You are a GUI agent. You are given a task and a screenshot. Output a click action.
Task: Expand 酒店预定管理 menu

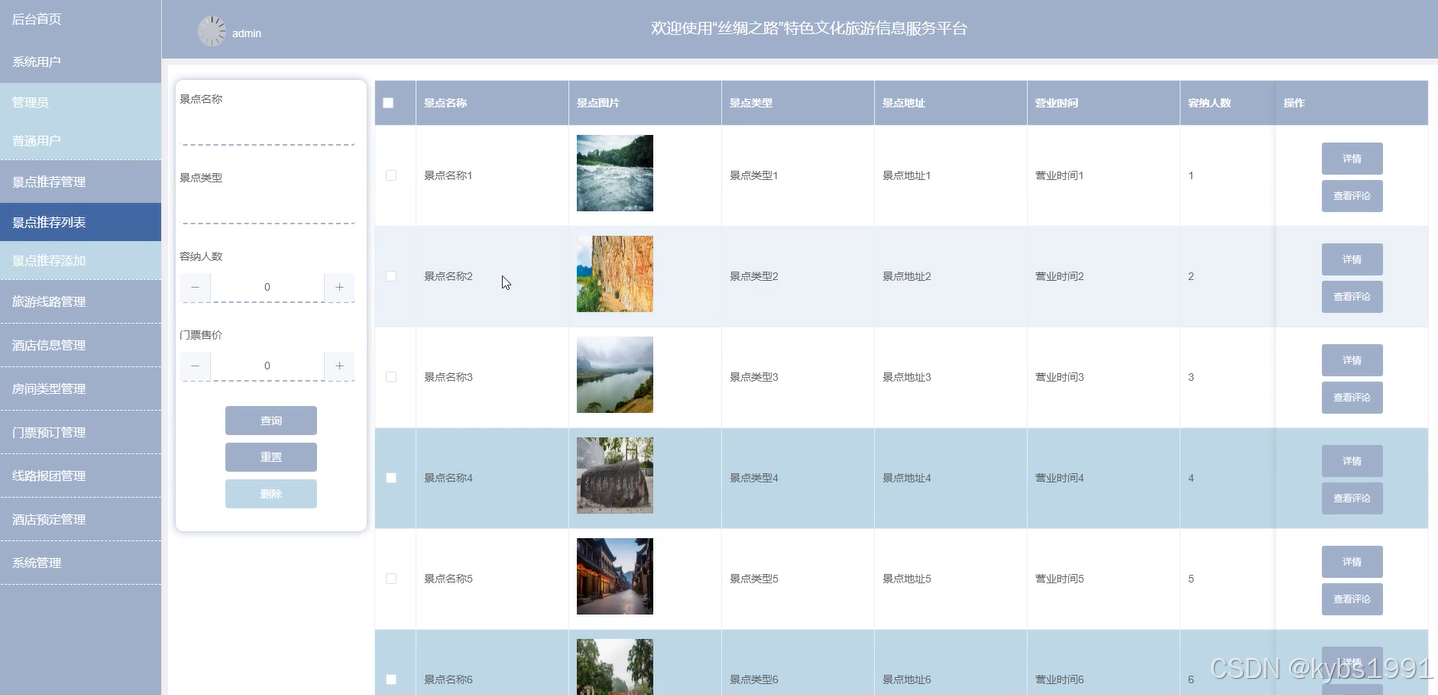[x=80, y=520]
